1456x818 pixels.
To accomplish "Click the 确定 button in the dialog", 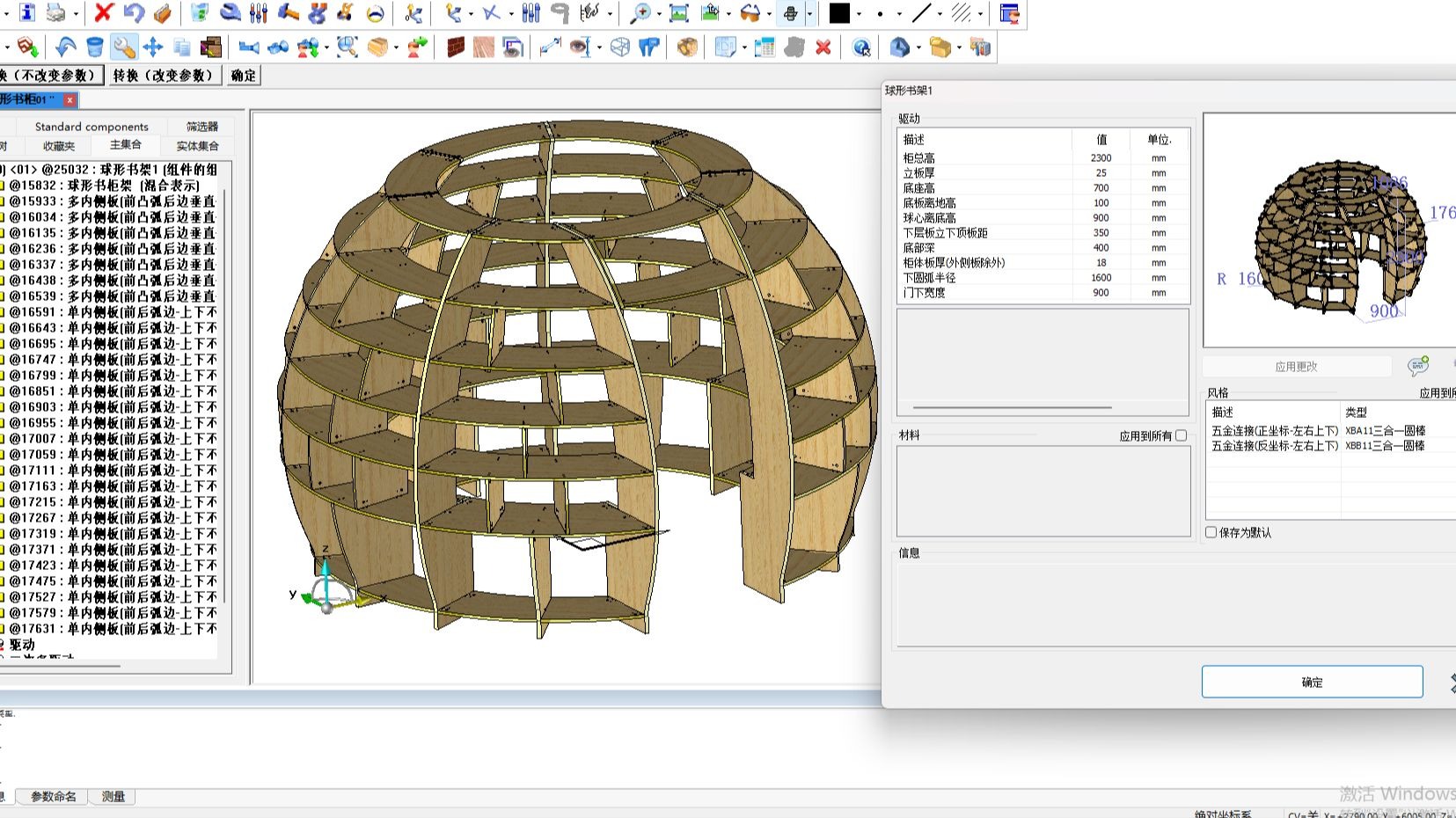I will (1312, 682).
